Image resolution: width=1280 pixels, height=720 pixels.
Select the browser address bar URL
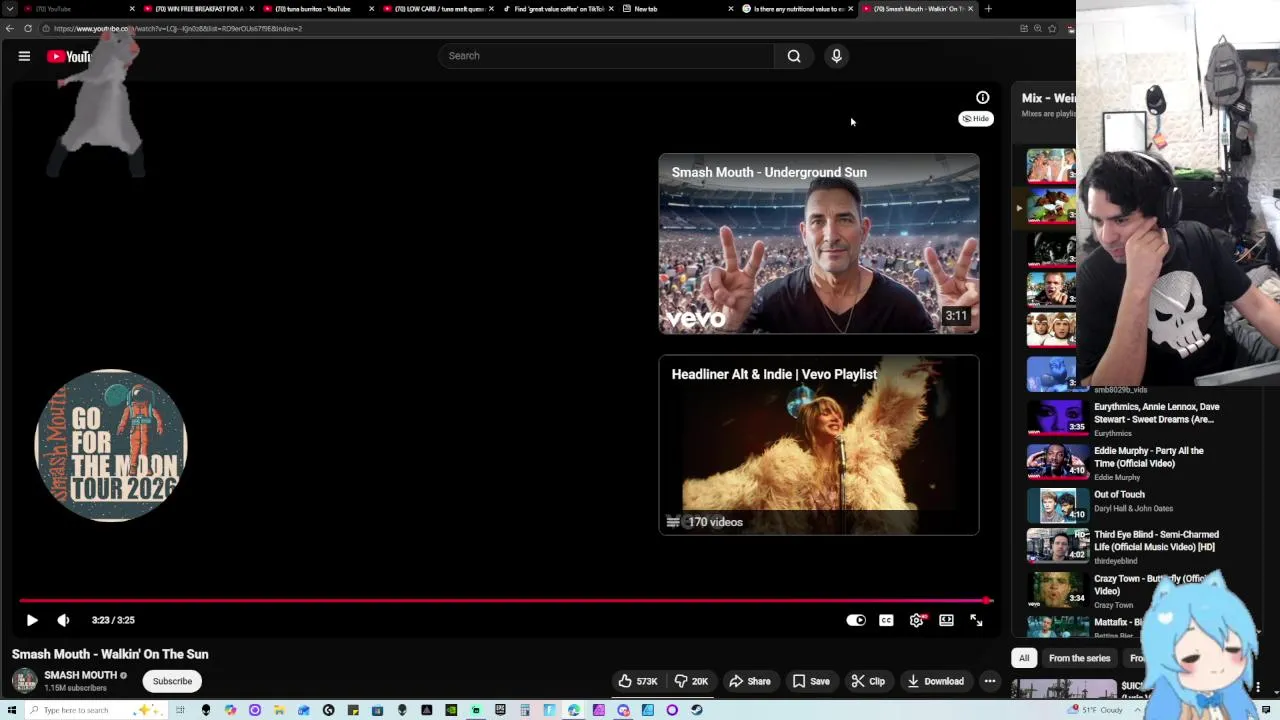pyautogui.click(x=178, y=29)
